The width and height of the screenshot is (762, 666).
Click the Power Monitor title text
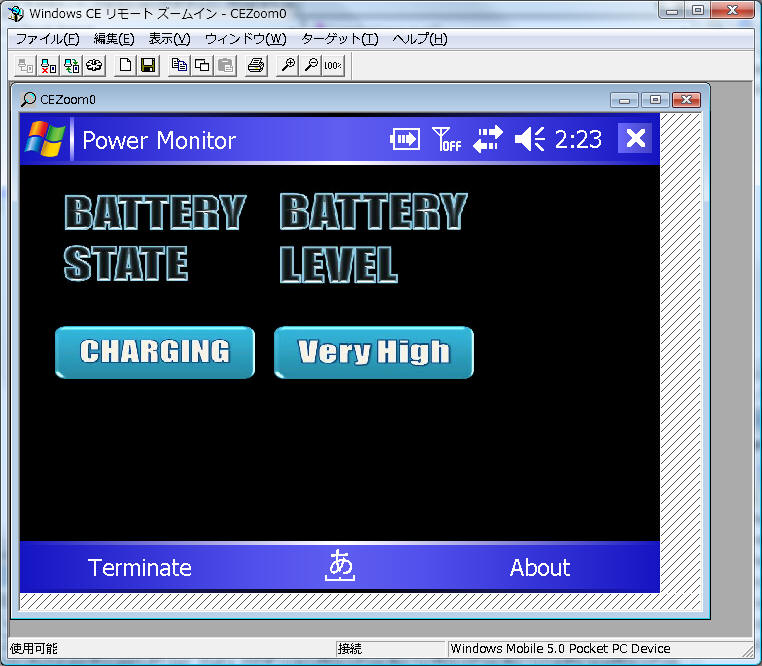click(159, 140)
